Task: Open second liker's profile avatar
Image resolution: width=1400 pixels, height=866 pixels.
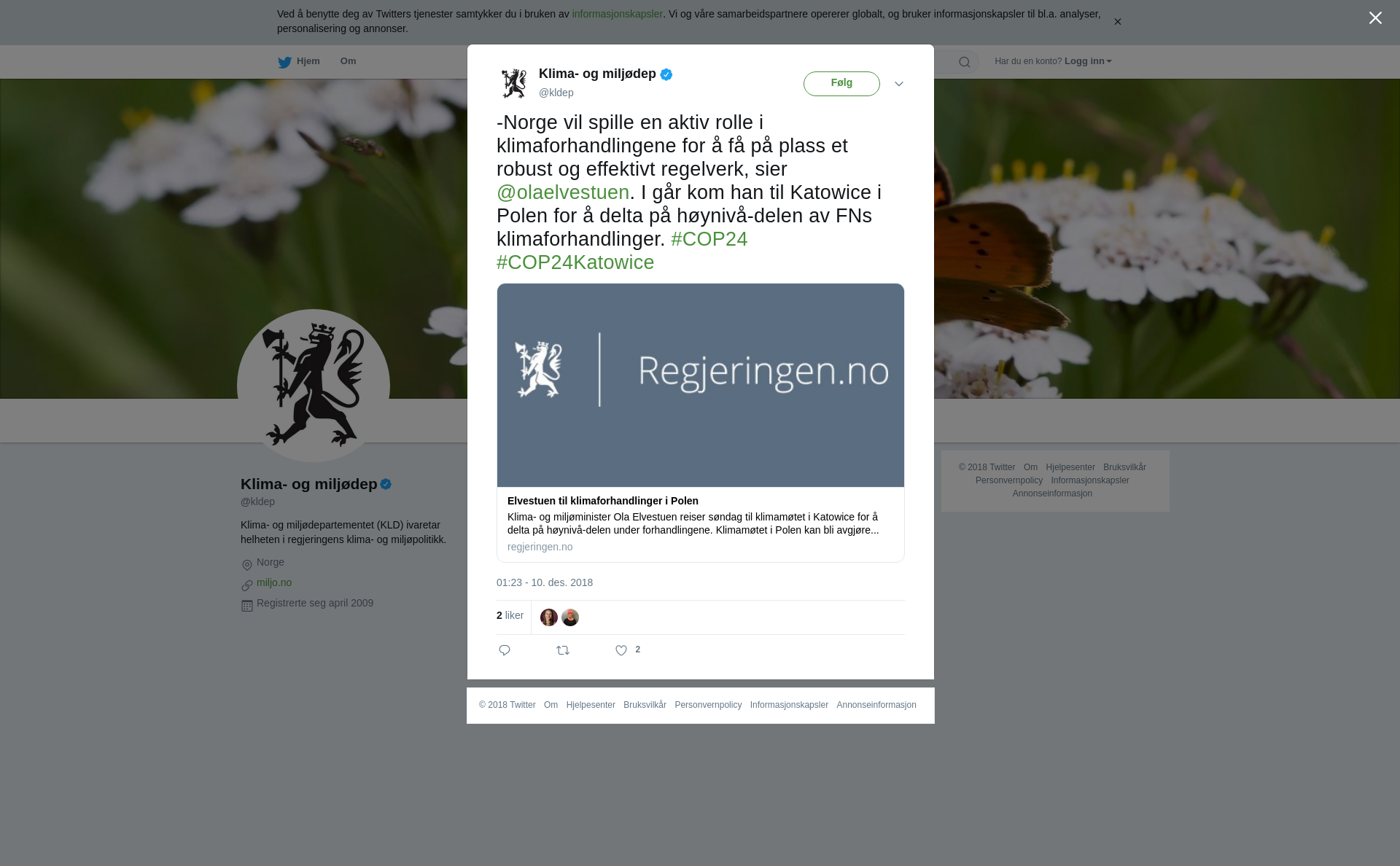Action: 570,617
